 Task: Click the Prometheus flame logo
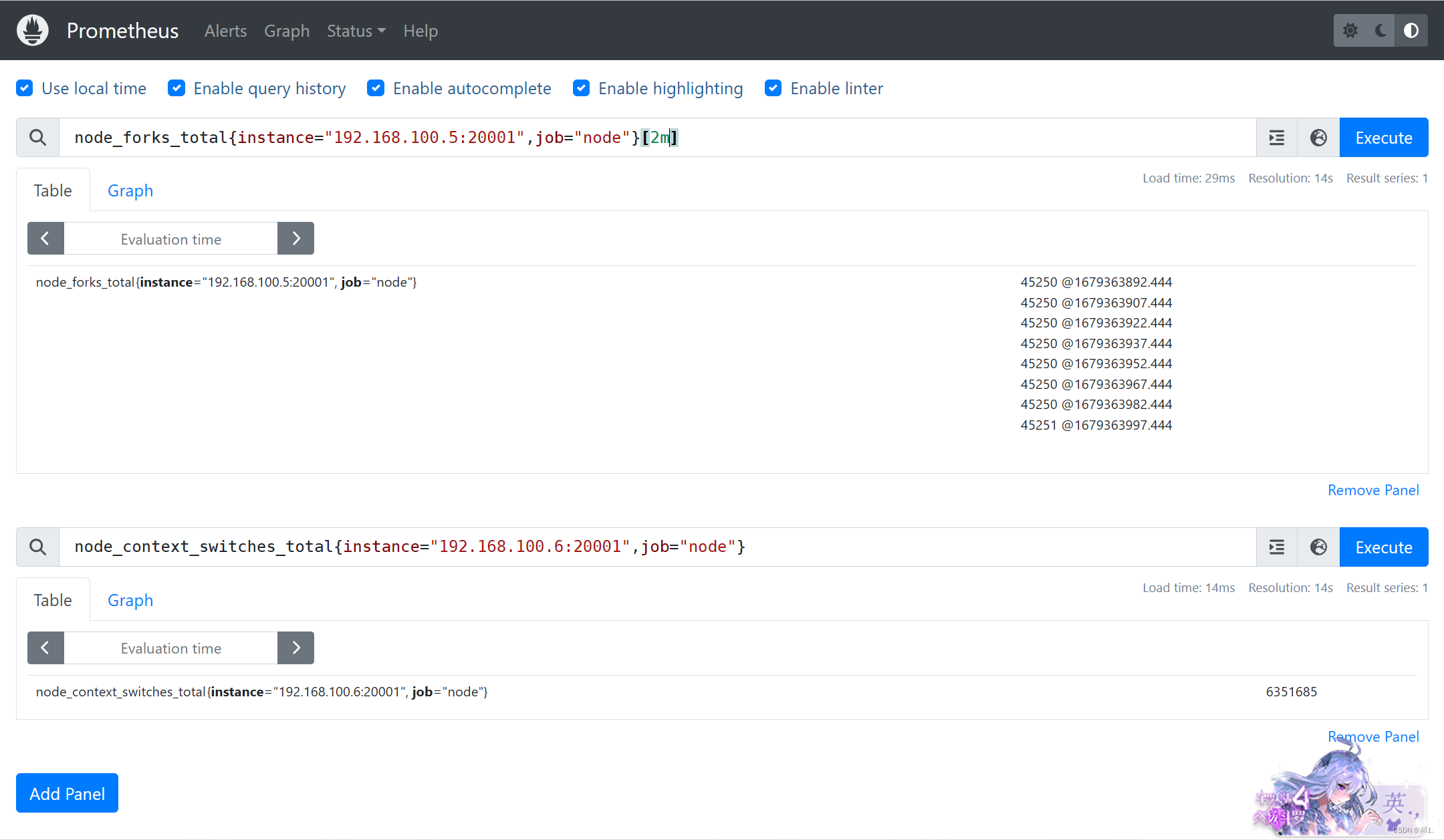point(33,31)
